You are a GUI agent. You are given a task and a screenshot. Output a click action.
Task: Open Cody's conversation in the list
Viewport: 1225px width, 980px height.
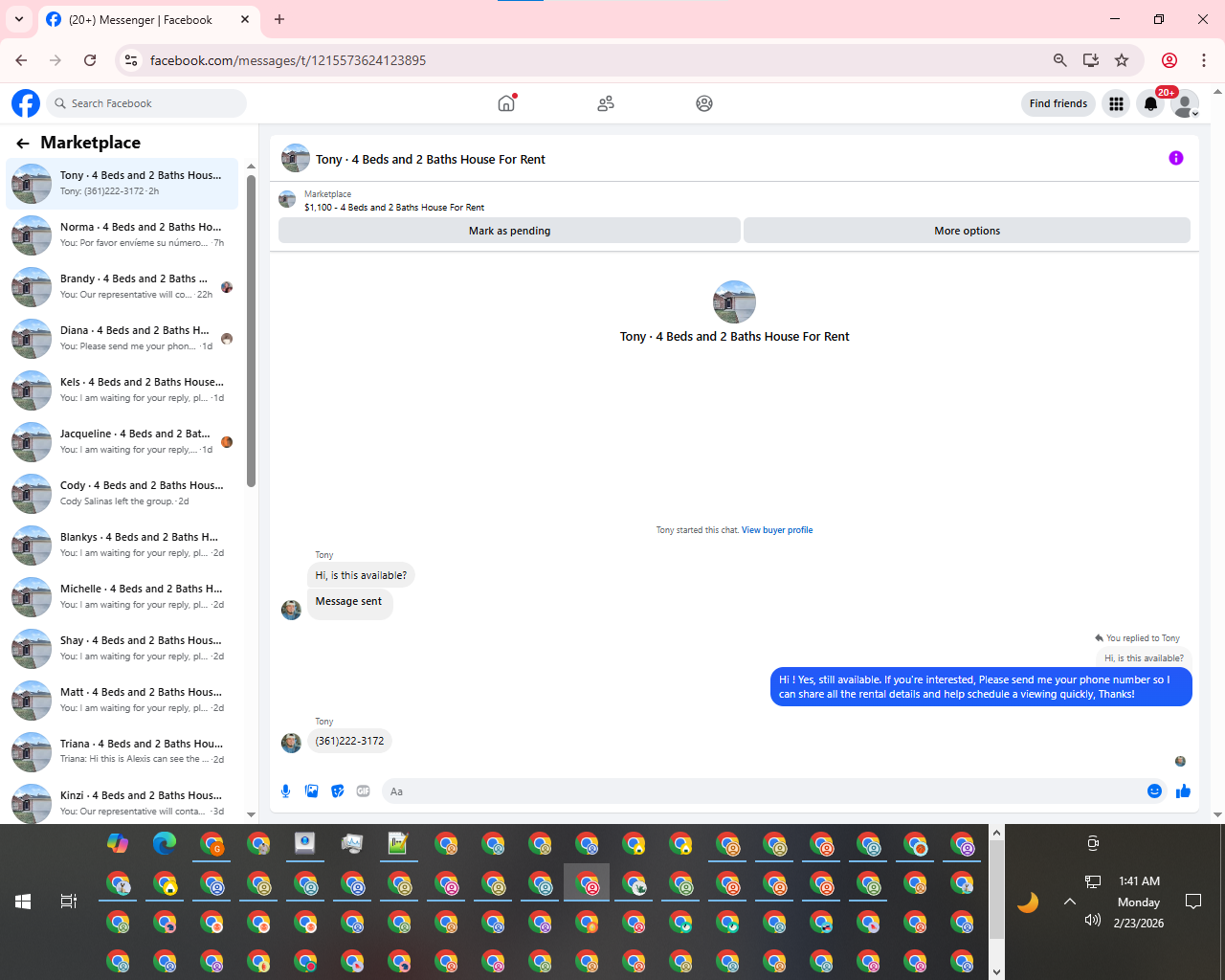[x=122, y=494]
